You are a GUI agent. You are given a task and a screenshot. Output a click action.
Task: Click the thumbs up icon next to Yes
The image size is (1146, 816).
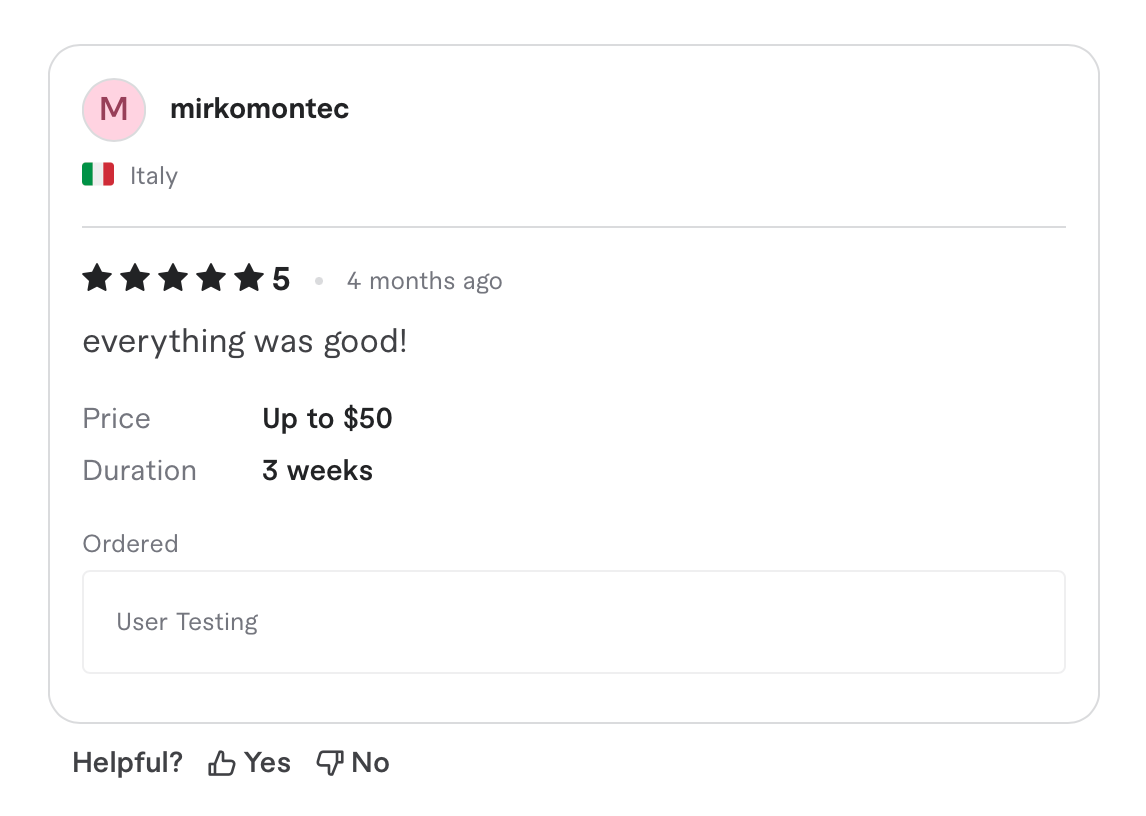221,762
